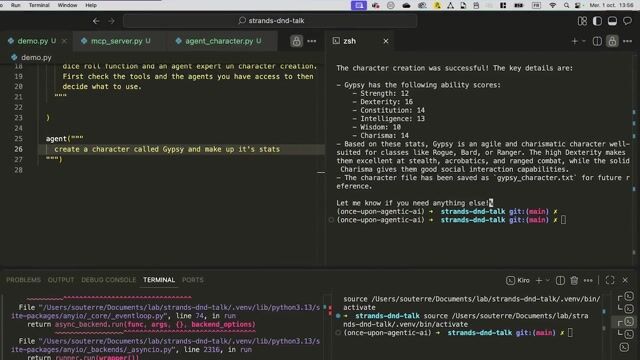The width and height of the screenshot is (640, 360).
Task: Maximize the panel size
Action: pyautogui.click(x=610, y=280)
